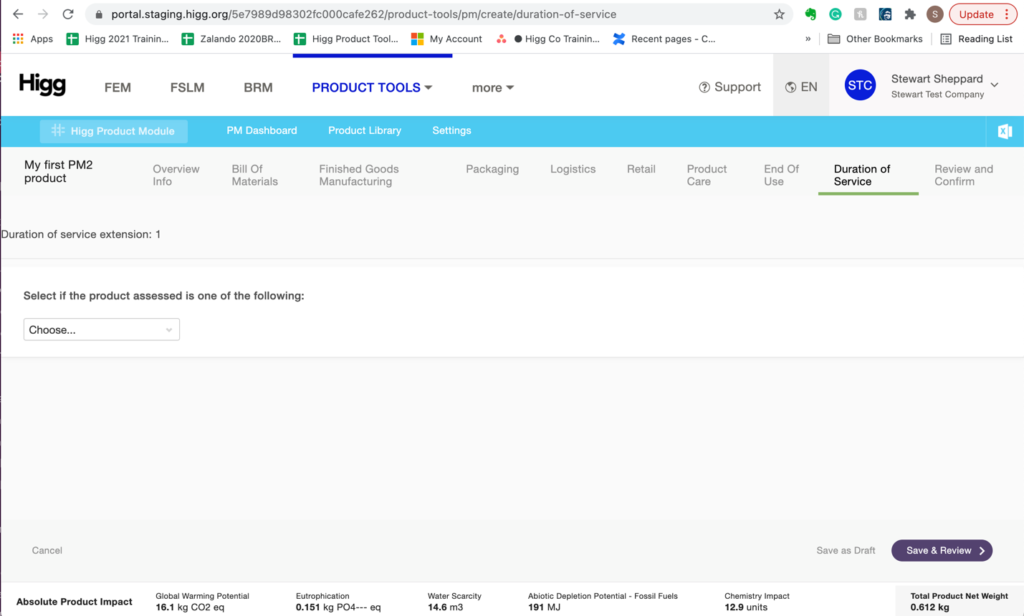Viewport: 1024px width, 616px height.
Task: Open the FSLM section
Action: coord(187,88)
